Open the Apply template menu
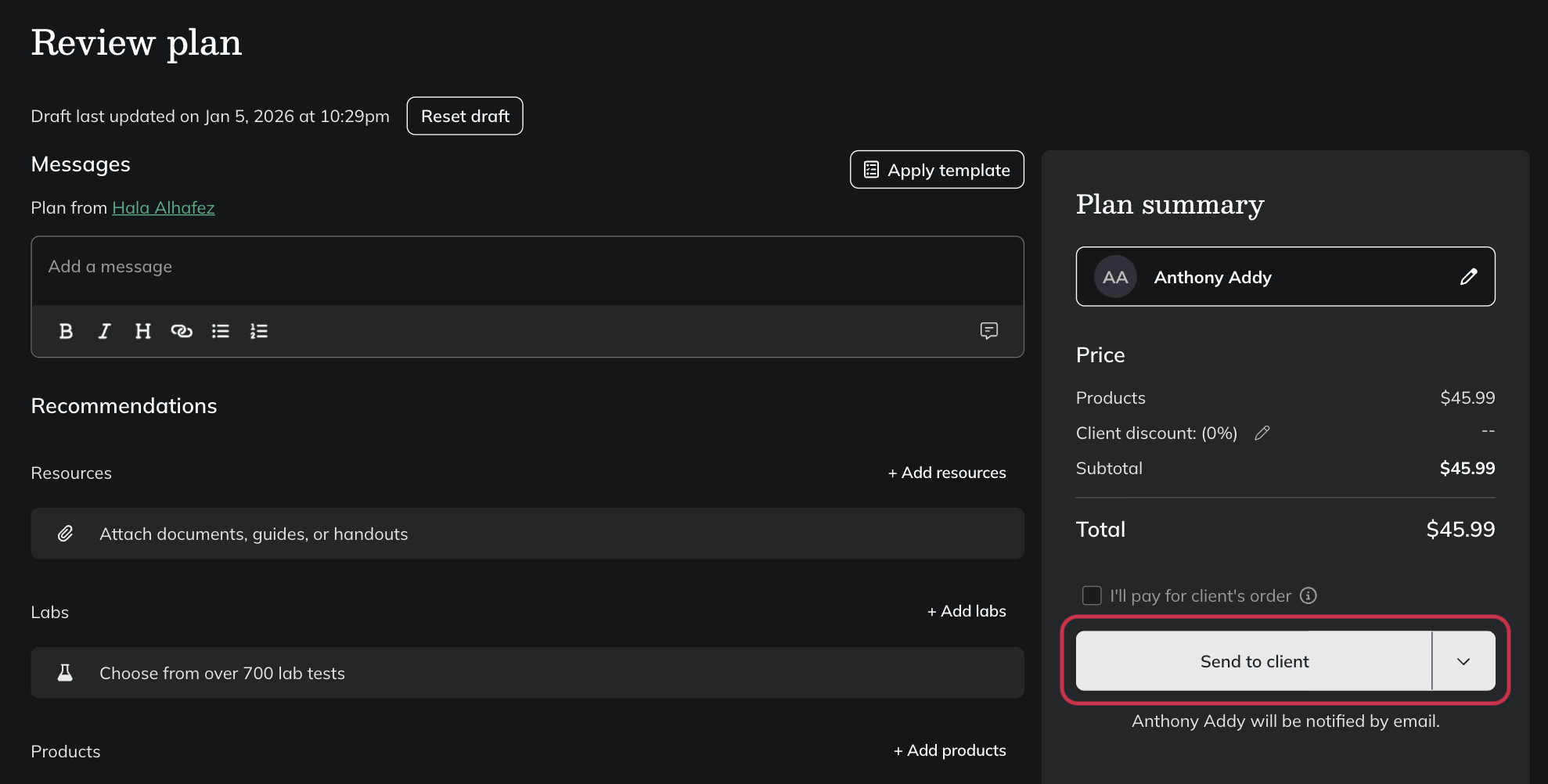 pyautogui.click(x=937, y=170)
